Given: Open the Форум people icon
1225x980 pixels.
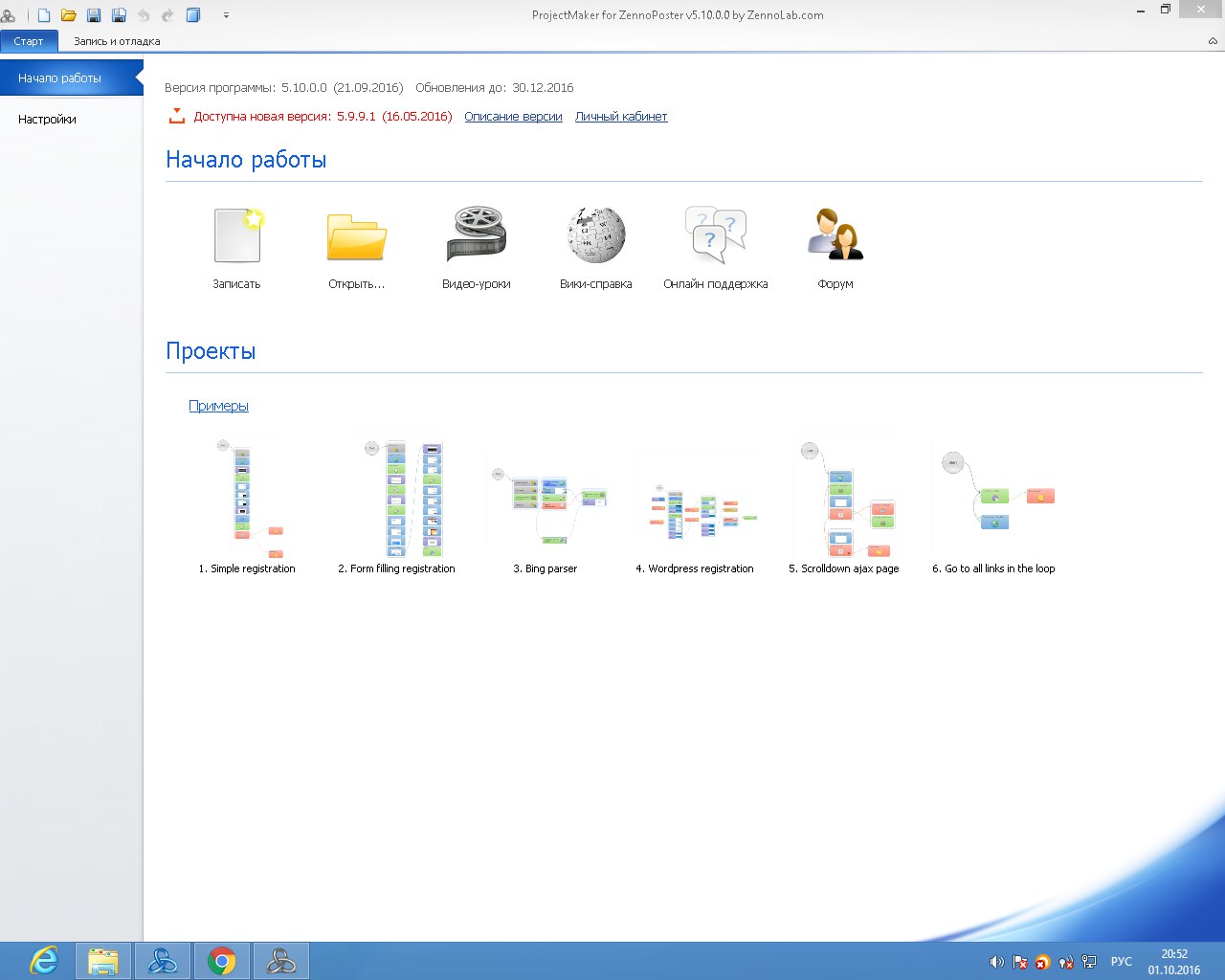Looking at the screenshot, I should tap(835, 234).
